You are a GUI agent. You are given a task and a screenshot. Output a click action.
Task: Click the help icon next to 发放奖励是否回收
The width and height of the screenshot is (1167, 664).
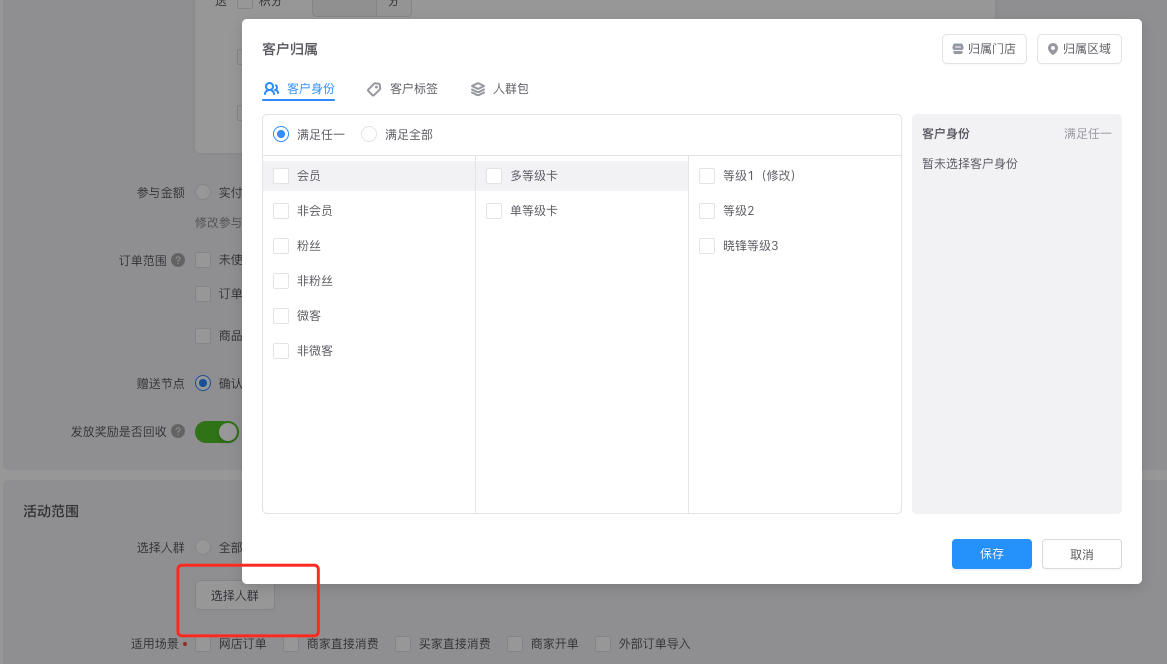pos(178,431)
